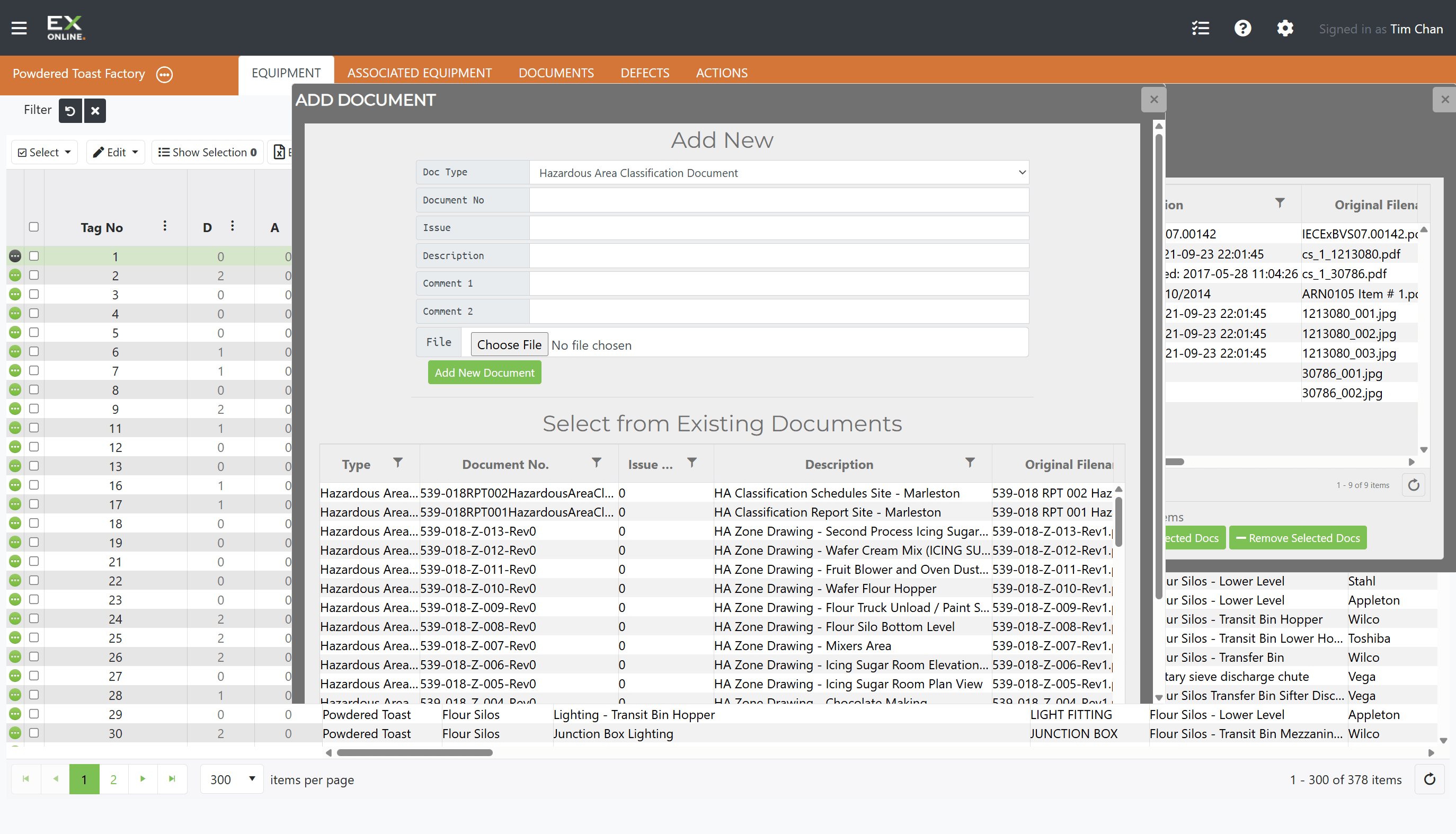Reset the filter with undo icon
Viewport: 1456px width, 834px height.
[x=70, y=111]
